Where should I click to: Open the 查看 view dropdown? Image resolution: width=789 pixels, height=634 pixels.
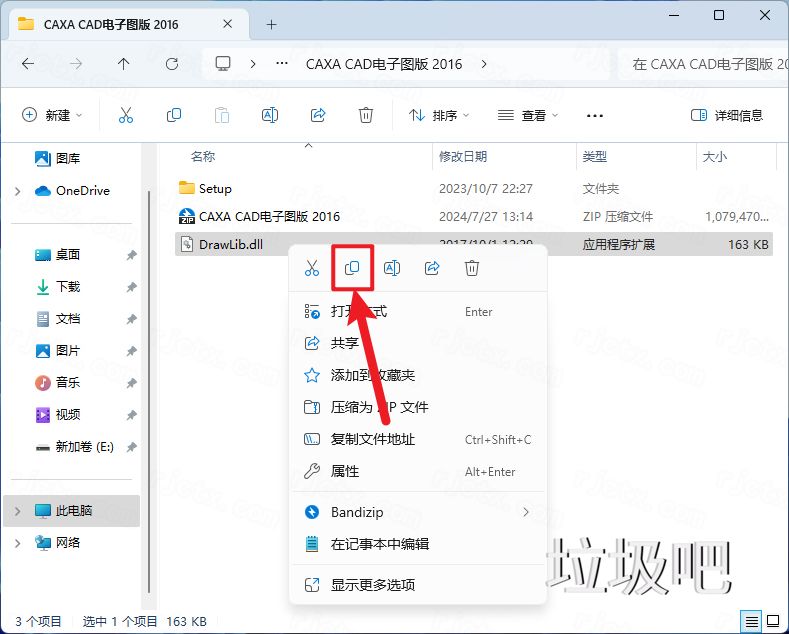[528, 115]
